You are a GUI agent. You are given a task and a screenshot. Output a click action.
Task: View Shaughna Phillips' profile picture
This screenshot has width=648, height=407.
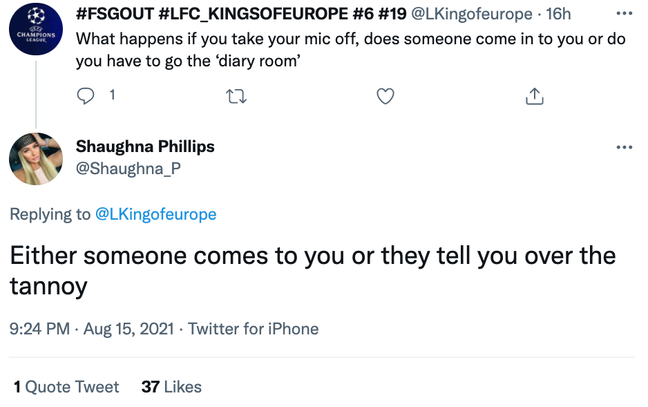coord(36,159)
